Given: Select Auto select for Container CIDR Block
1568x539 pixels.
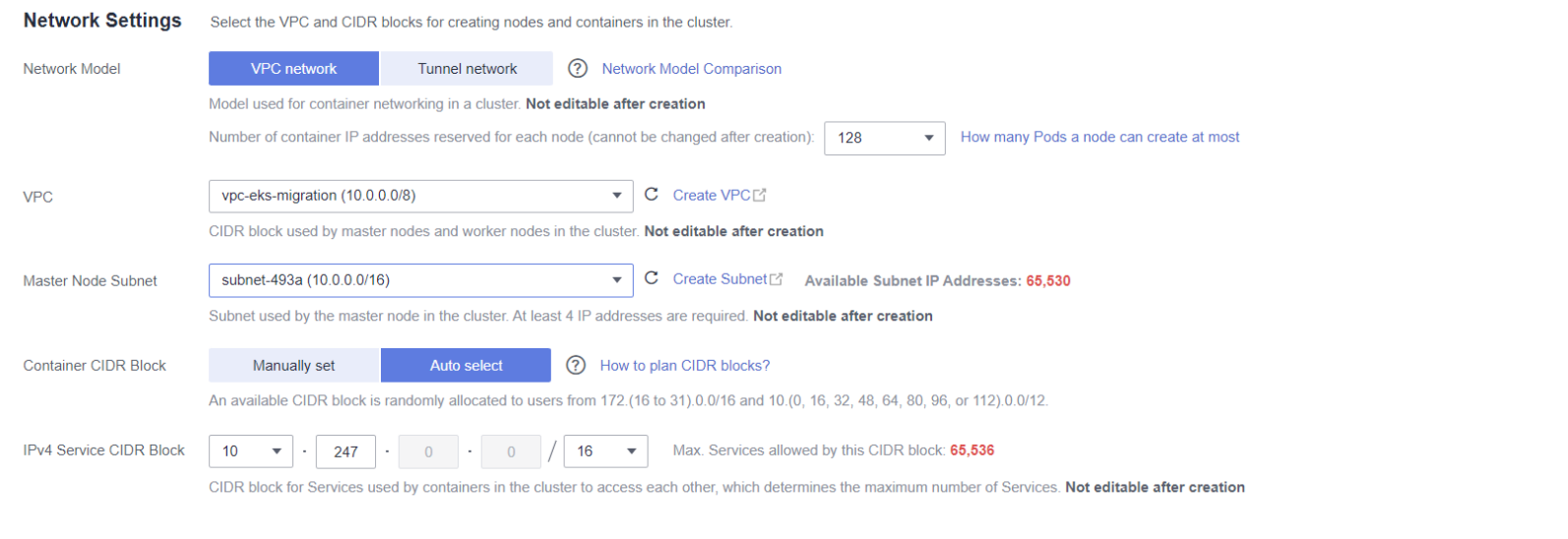Looking at the screenshot, I should (x=466, y=366).
